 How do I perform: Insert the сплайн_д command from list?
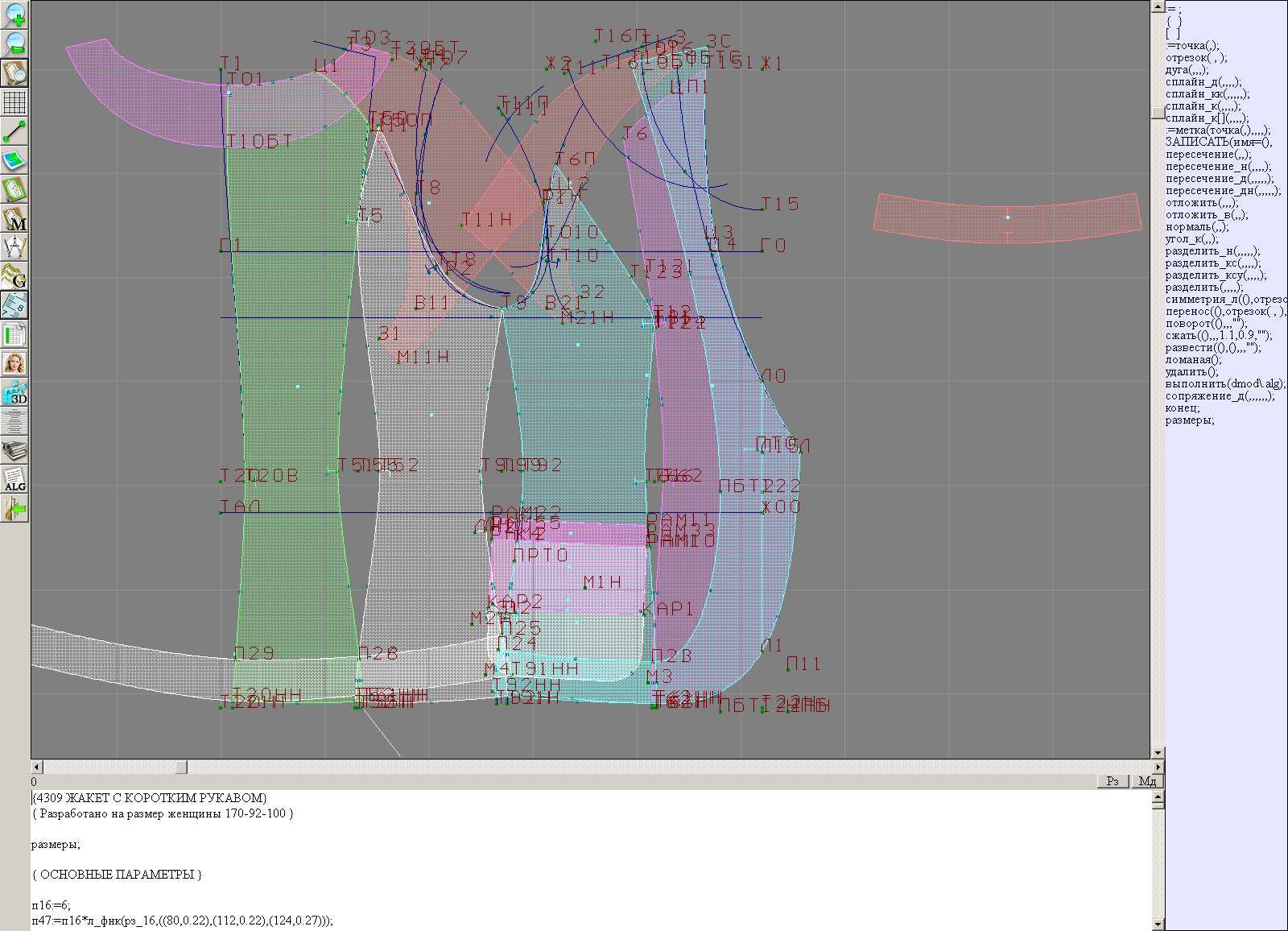tap(1203, 82)
